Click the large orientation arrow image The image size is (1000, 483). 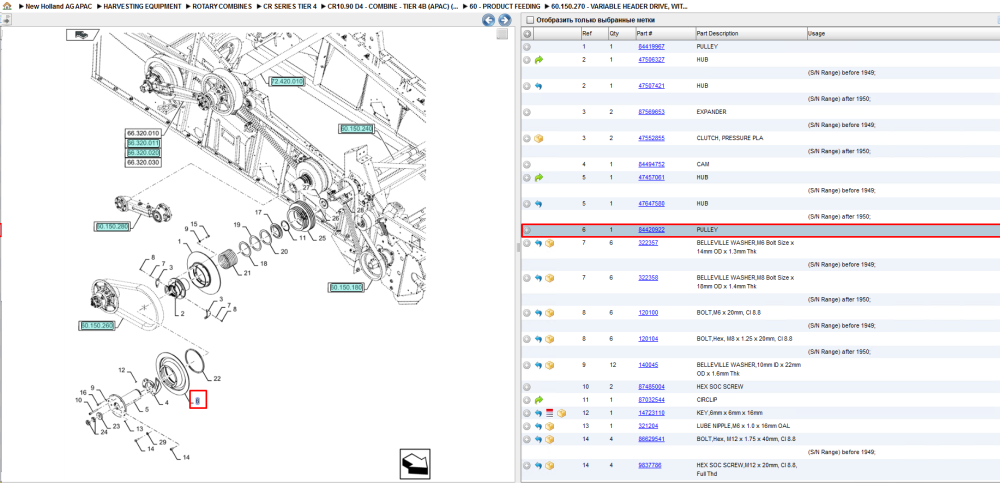click(x=416, y=463)
